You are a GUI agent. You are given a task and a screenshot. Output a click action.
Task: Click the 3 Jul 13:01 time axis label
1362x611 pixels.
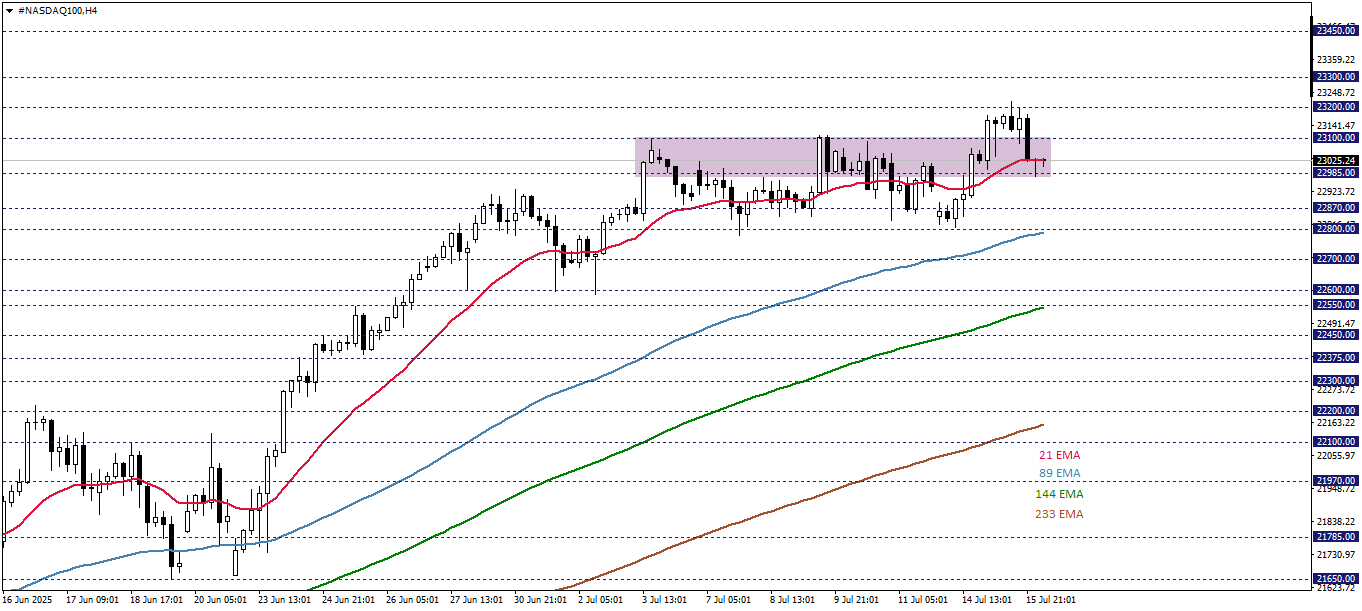(x=665, y=599)
